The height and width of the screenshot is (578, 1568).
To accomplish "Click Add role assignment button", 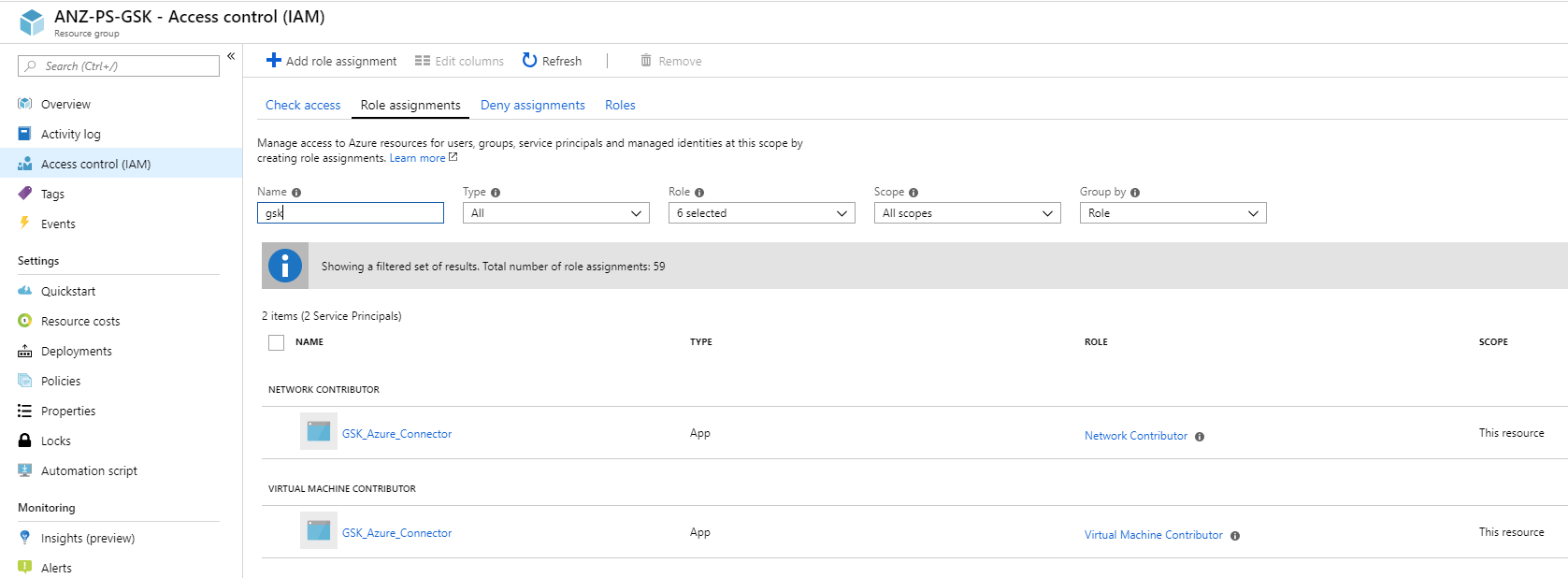I will (x=331, y=61).
